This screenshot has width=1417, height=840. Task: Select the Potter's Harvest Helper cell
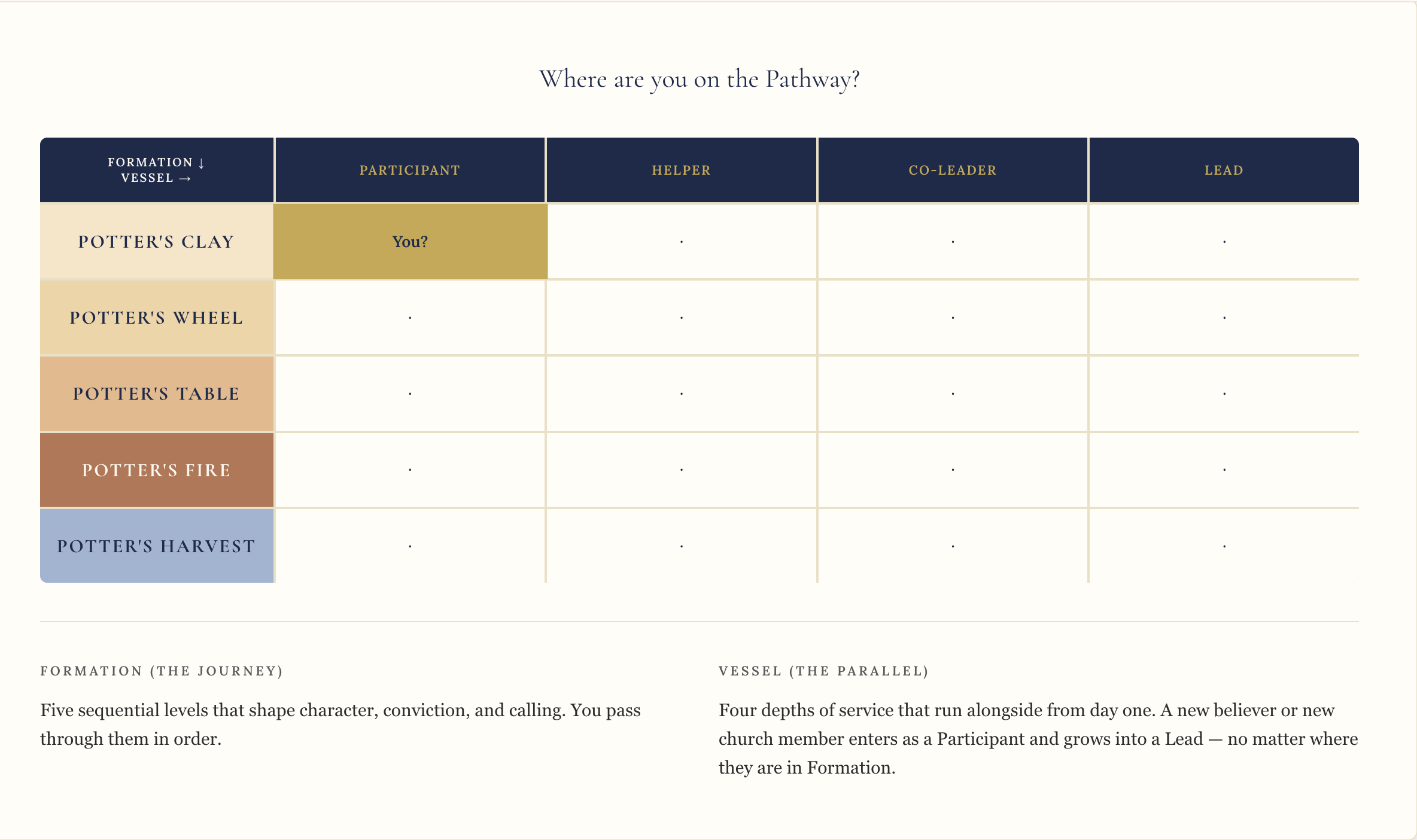[x=682, y=546]
